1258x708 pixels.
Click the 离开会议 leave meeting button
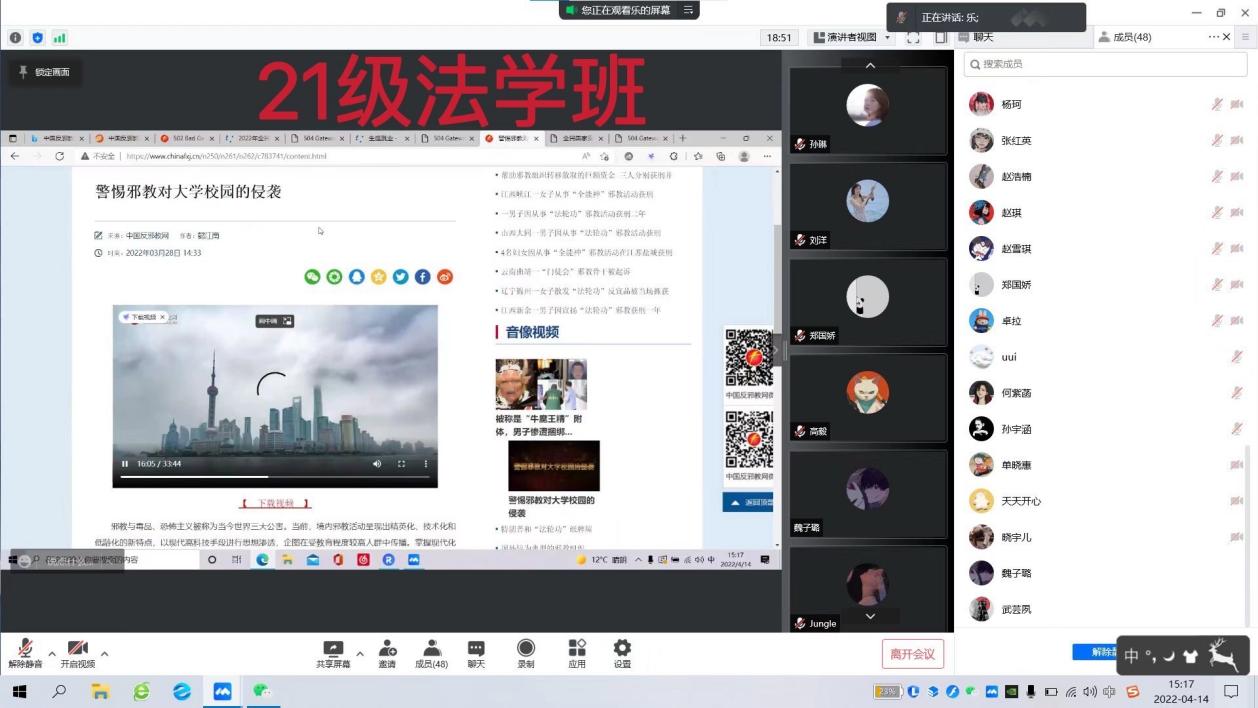(912, 654)
